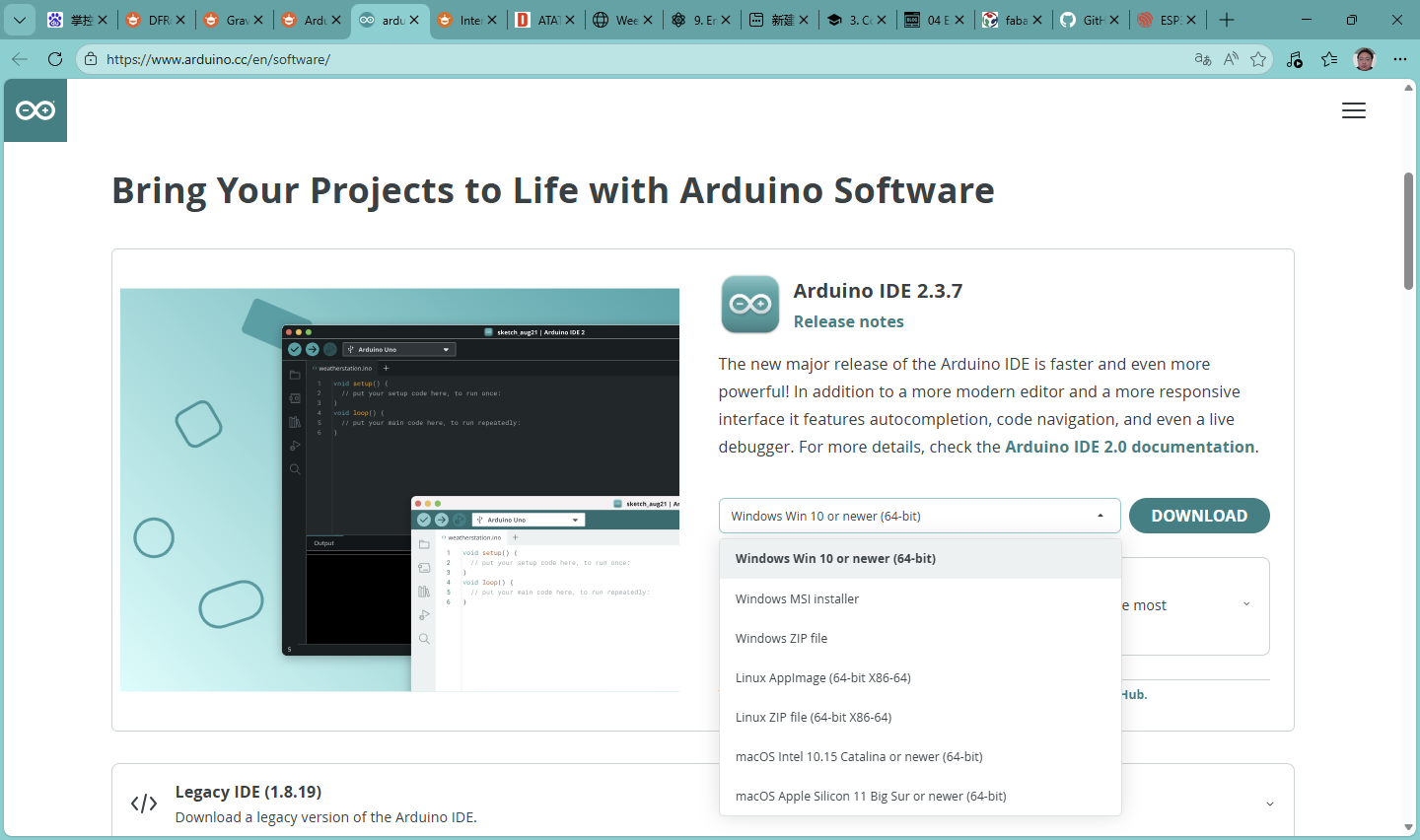Open a new browser tab
The image size is (1420, 840).
click(1227, 20)
